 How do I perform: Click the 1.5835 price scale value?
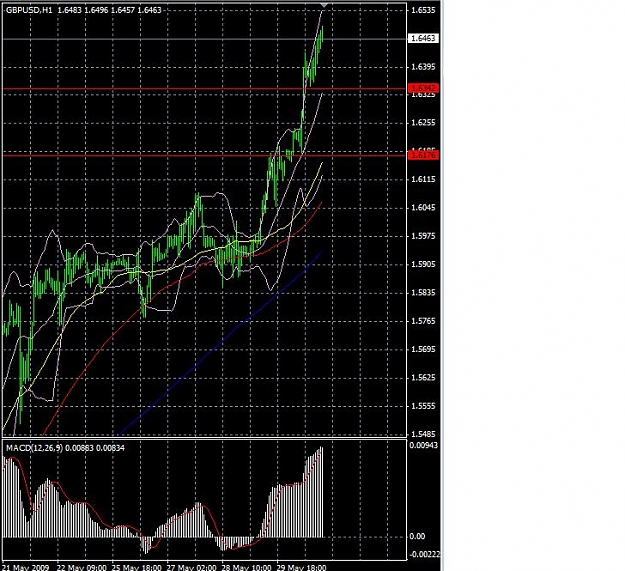pyautogui.click(x=423, y=292)
